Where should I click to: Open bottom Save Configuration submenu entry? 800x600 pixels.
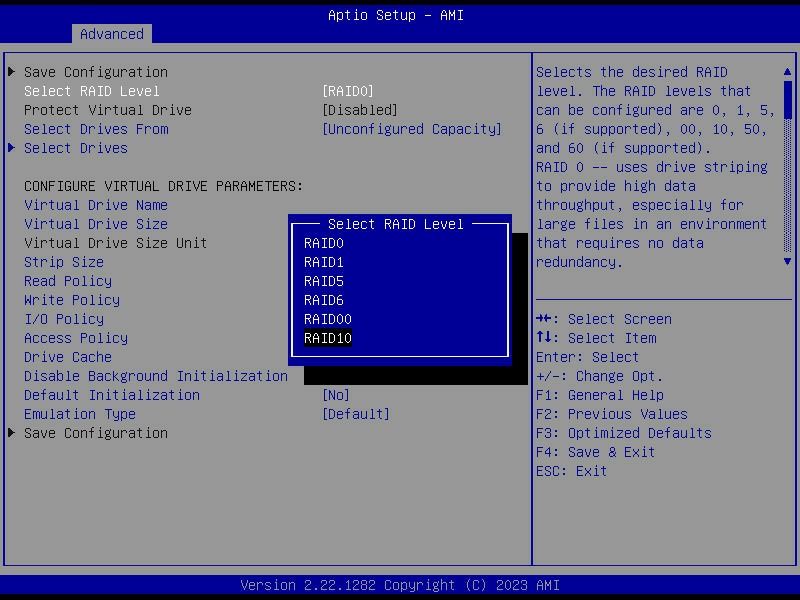click(96, 433)
